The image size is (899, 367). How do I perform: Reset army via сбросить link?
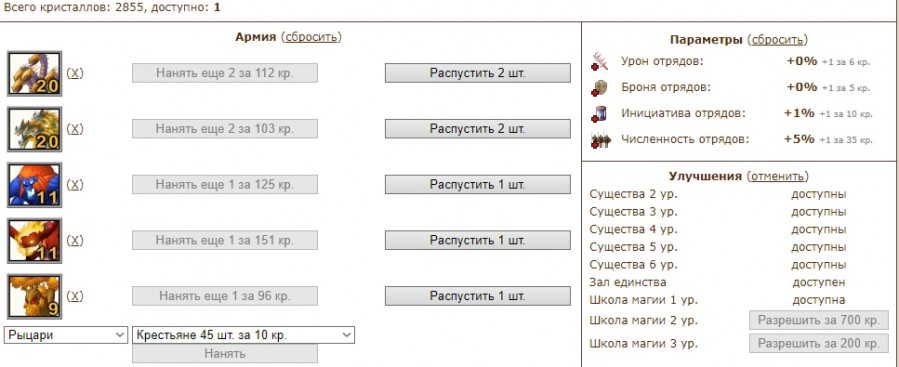click(x=311, y=37)
